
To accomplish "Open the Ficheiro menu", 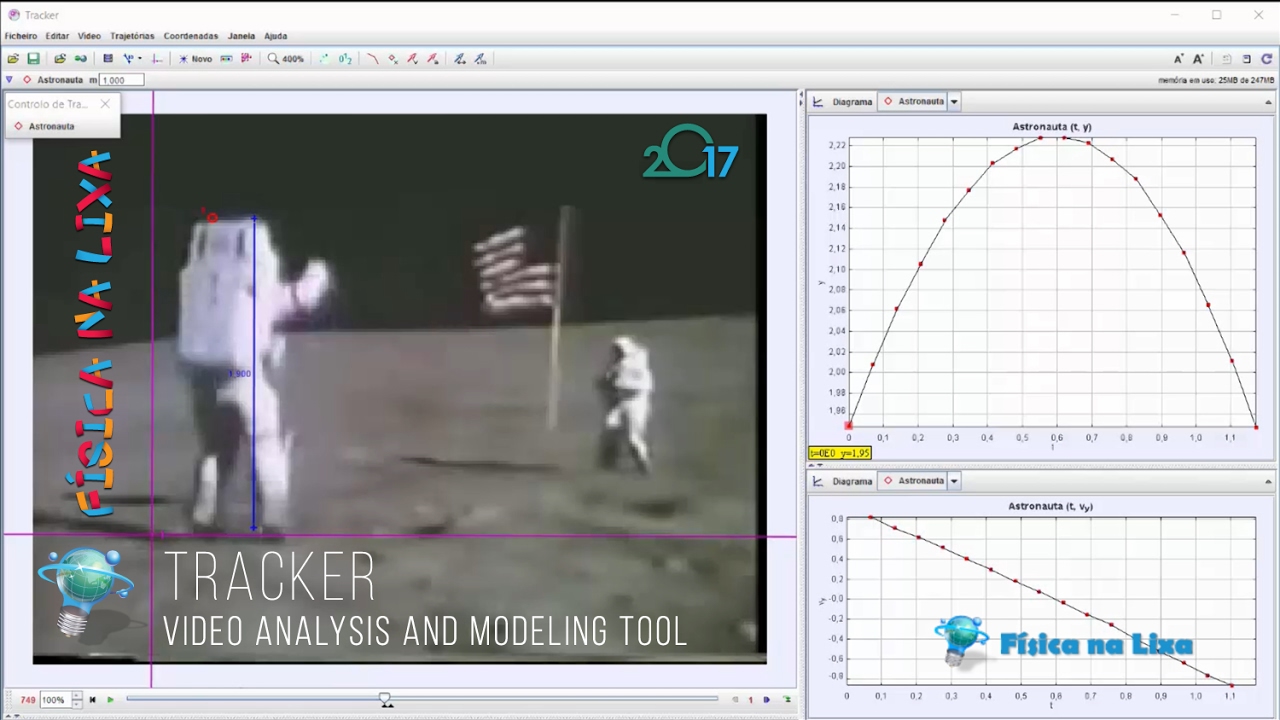I will tap(21, 35).
